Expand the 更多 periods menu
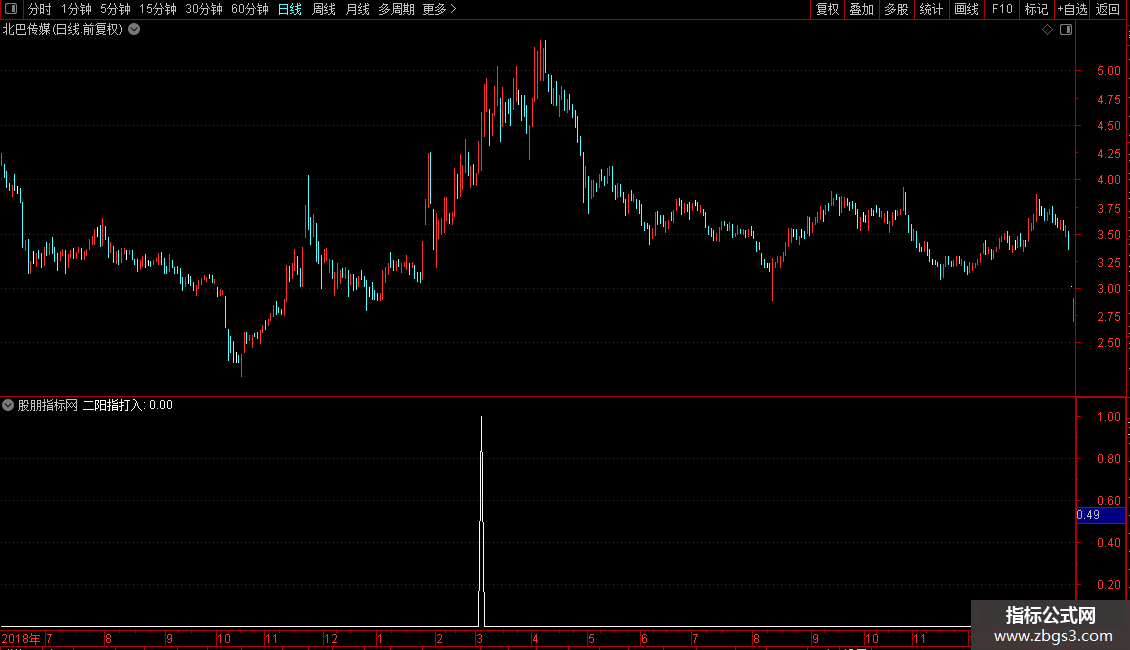The image size is (1130, 650). click(440, 9)
